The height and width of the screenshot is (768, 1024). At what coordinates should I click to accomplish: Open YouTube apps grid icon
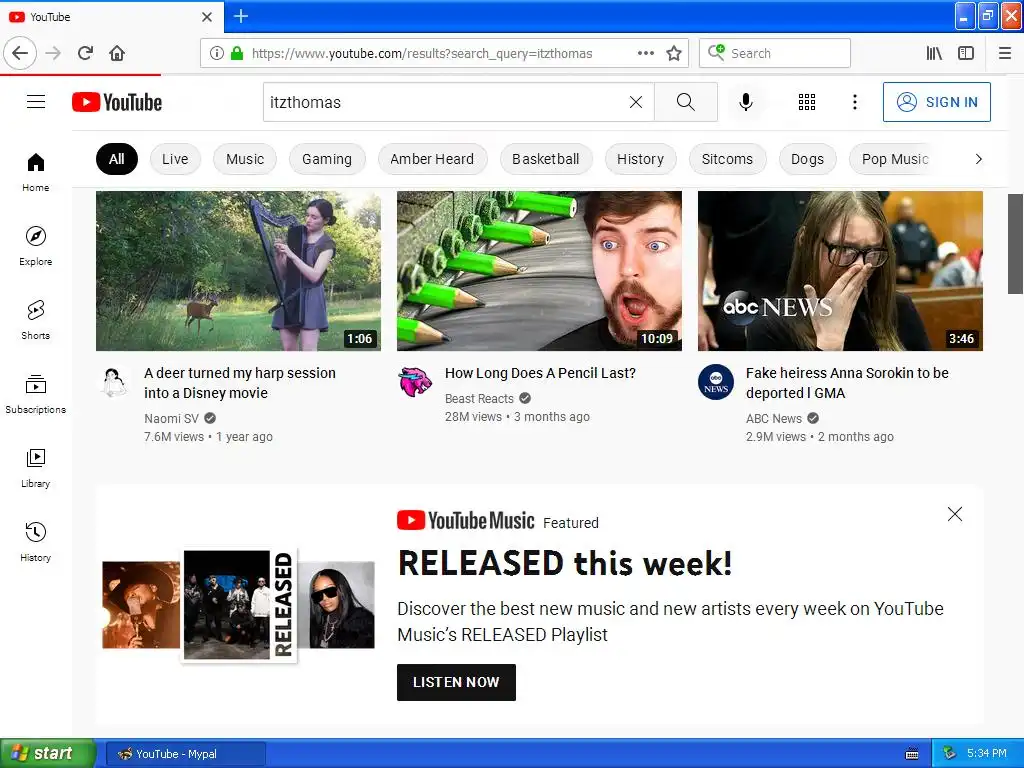(x=807, y=102)
